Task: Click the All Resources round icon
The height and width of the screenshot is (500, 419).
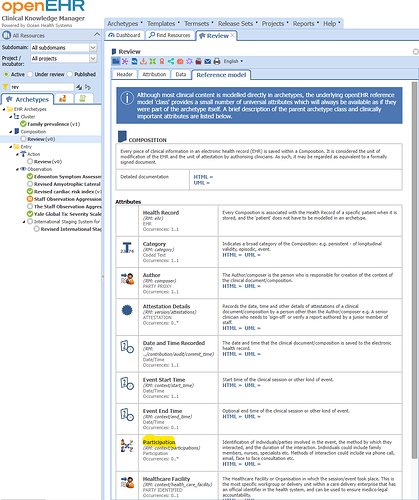Action: click(6, 35)
